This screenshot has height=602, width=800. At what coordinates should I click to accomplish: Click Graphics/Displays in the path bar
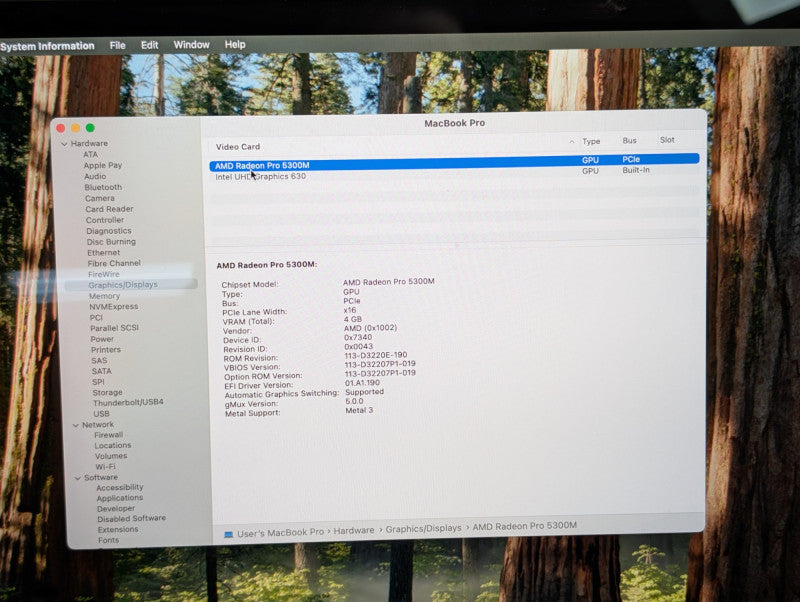pos(423,529)
